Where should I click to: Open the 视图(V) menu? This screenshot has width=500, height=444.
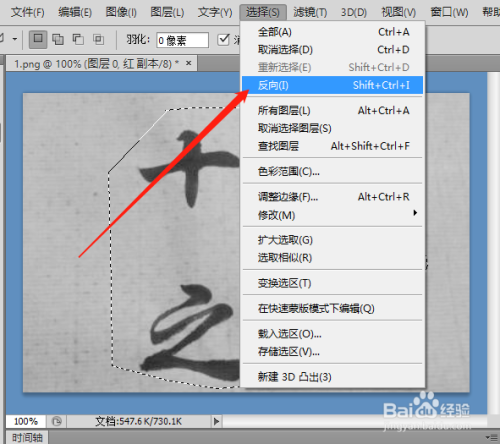[399, 13]
